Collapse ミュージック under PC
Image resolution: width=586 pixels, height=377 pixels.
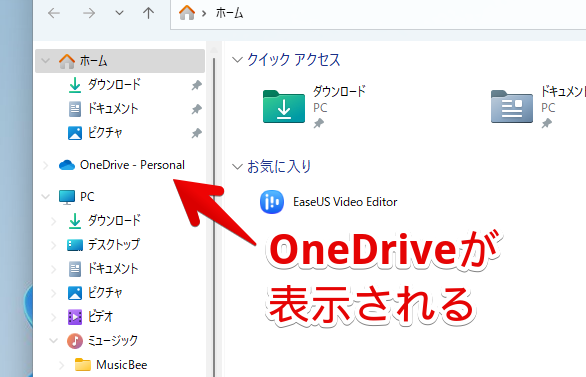[x=53, y=340]
